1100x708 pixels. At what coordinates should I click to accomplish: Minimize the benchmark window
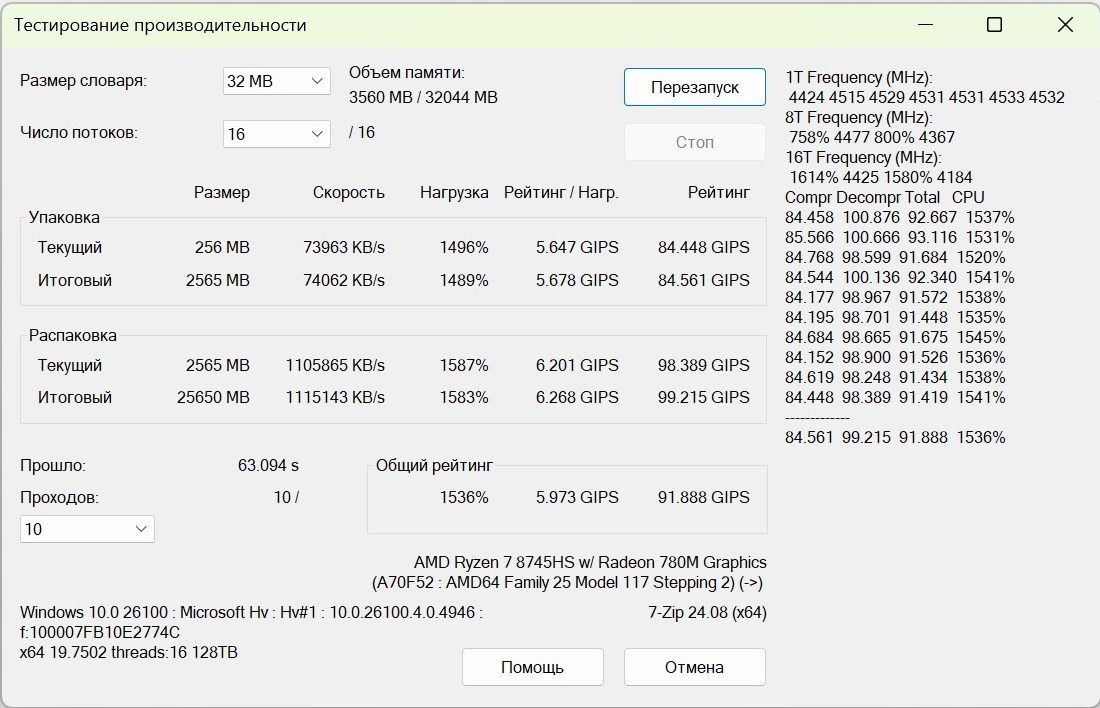(x=923, y=25)
